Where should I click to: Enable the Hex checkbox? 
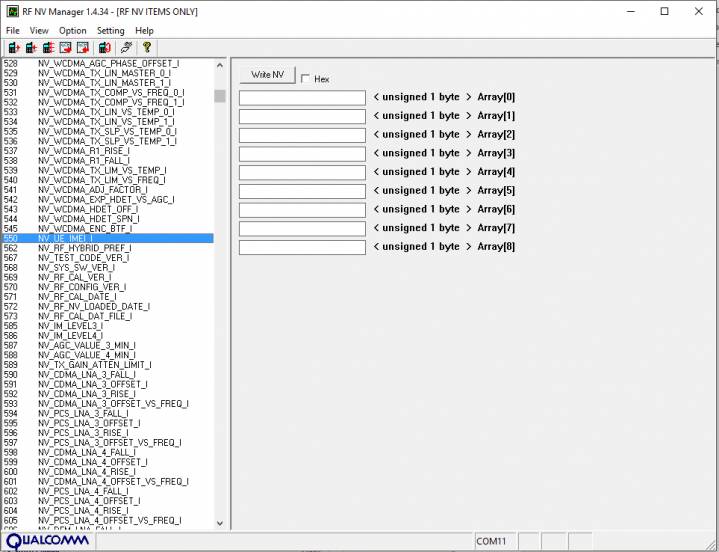[306, 79]
